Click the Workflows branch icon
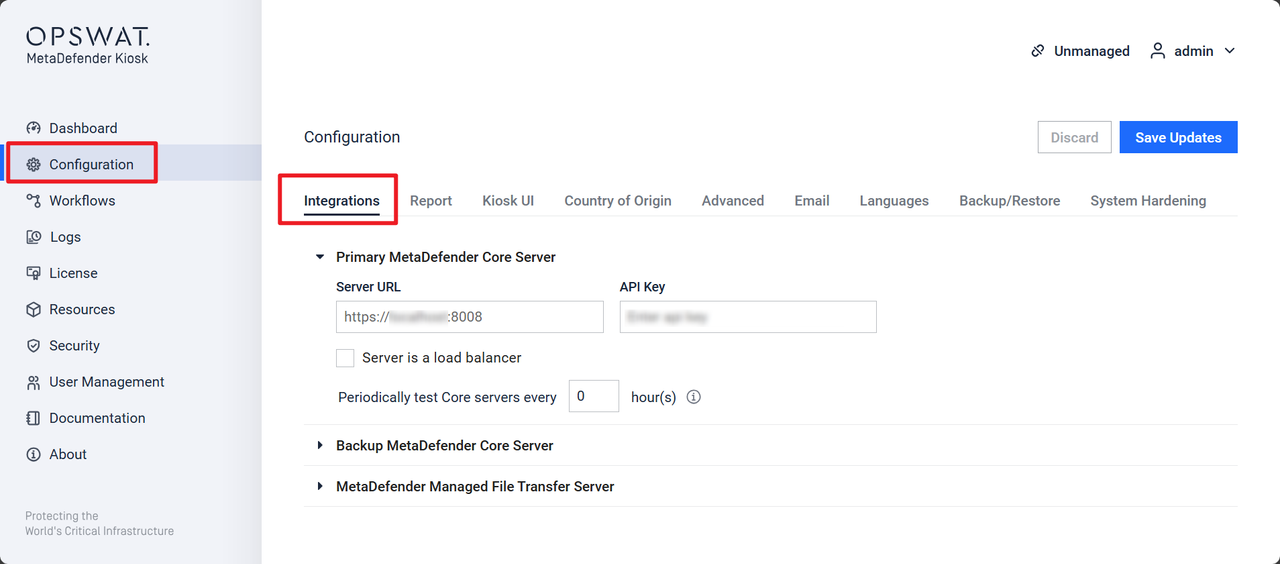 [33, 200]
